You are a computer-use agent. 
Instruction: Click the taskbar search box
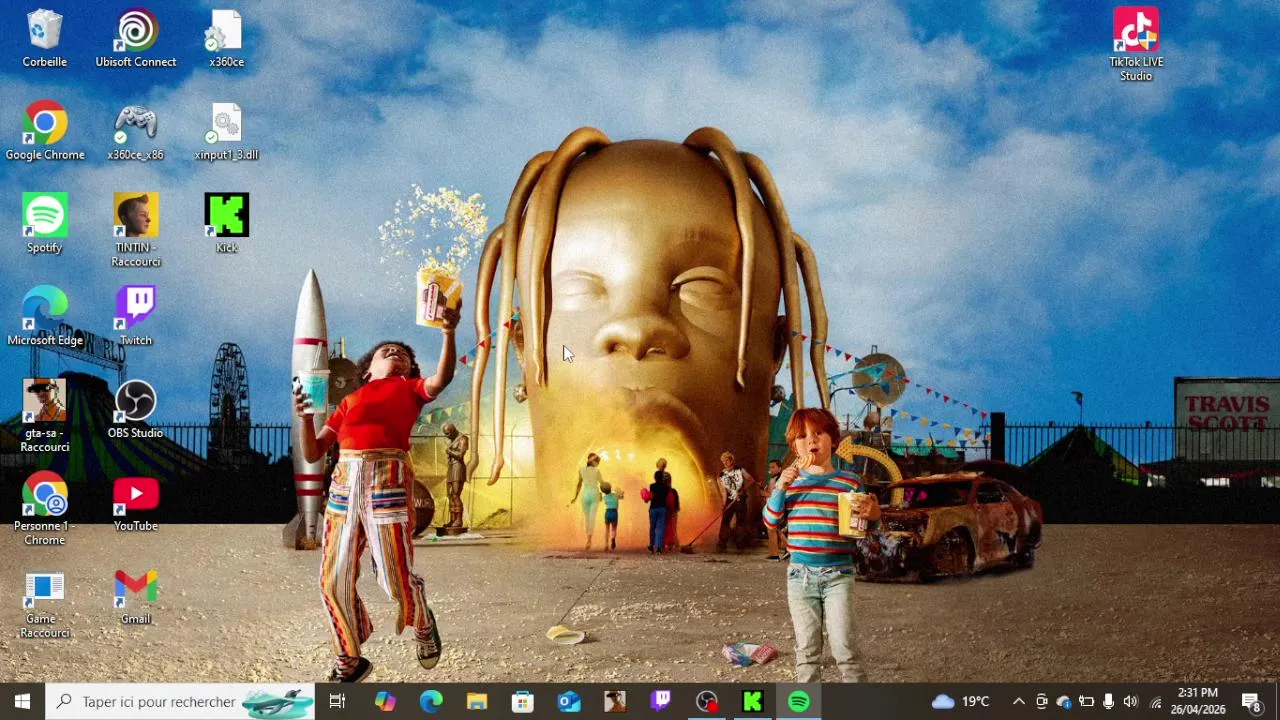181,702
